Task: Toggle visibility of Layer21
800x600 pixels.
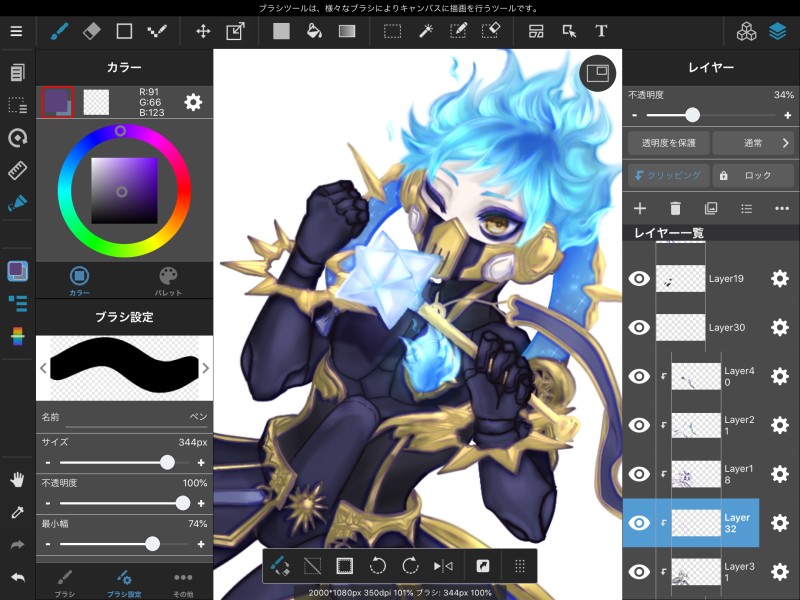Action: pos(639,425)
